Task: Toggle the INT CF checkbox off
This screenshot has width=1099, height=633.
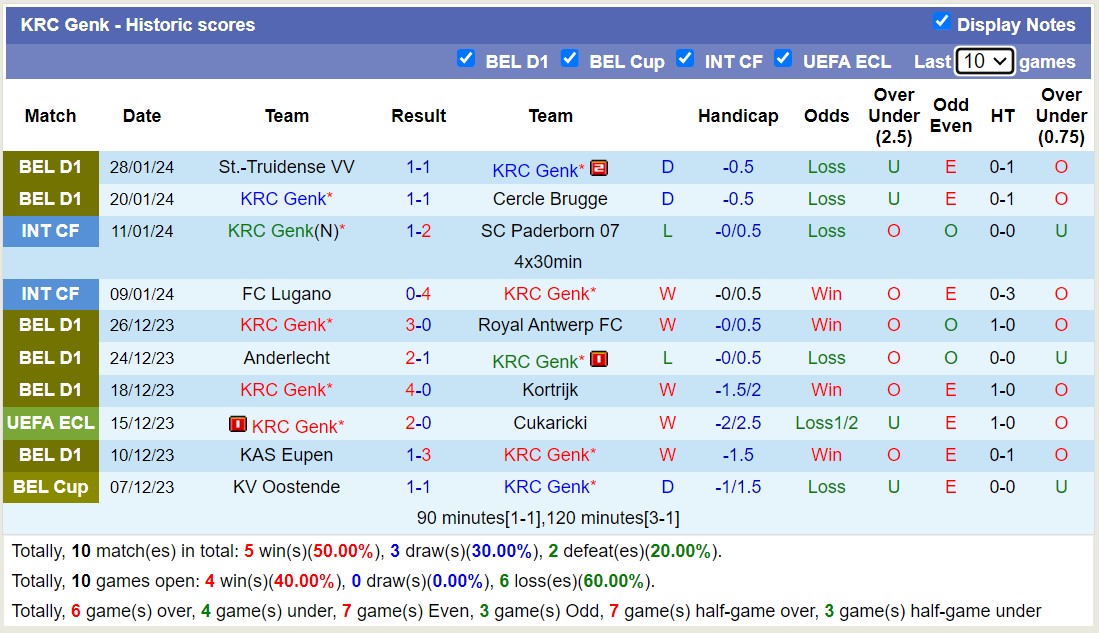Action: tap(685, 59)
